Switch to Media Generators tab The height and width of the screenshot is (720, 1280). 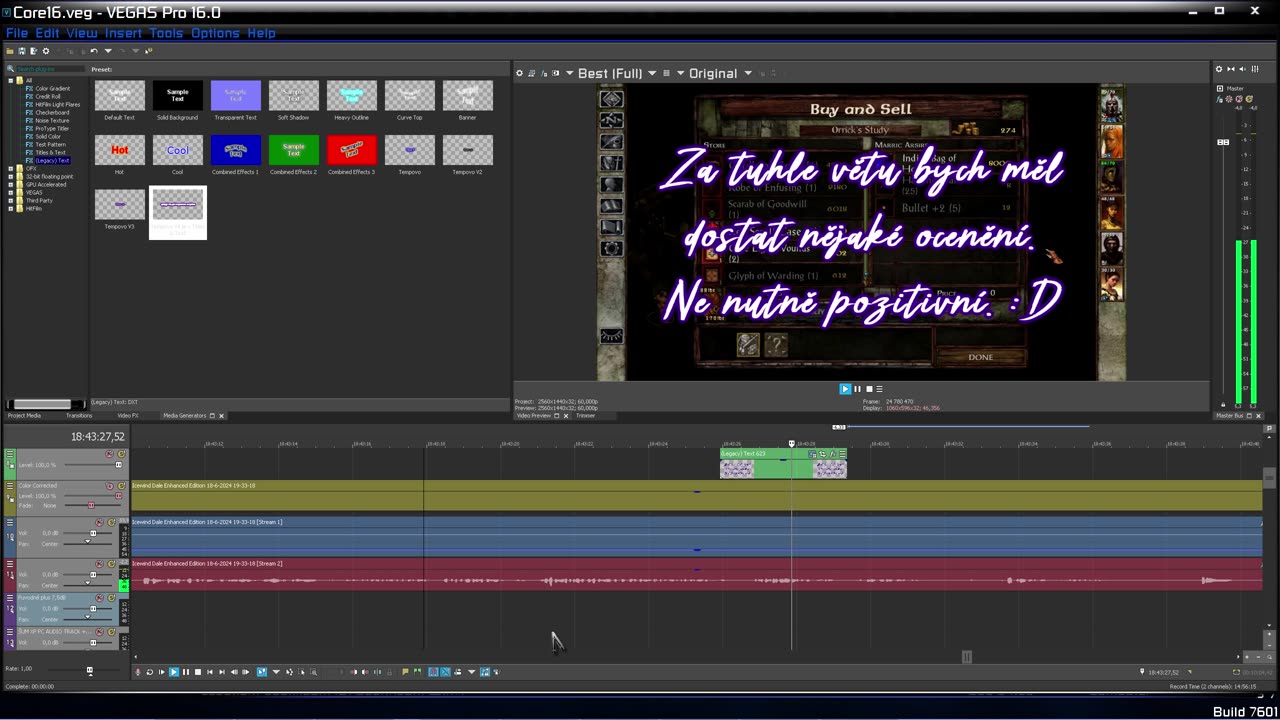(x=185, y=415)
